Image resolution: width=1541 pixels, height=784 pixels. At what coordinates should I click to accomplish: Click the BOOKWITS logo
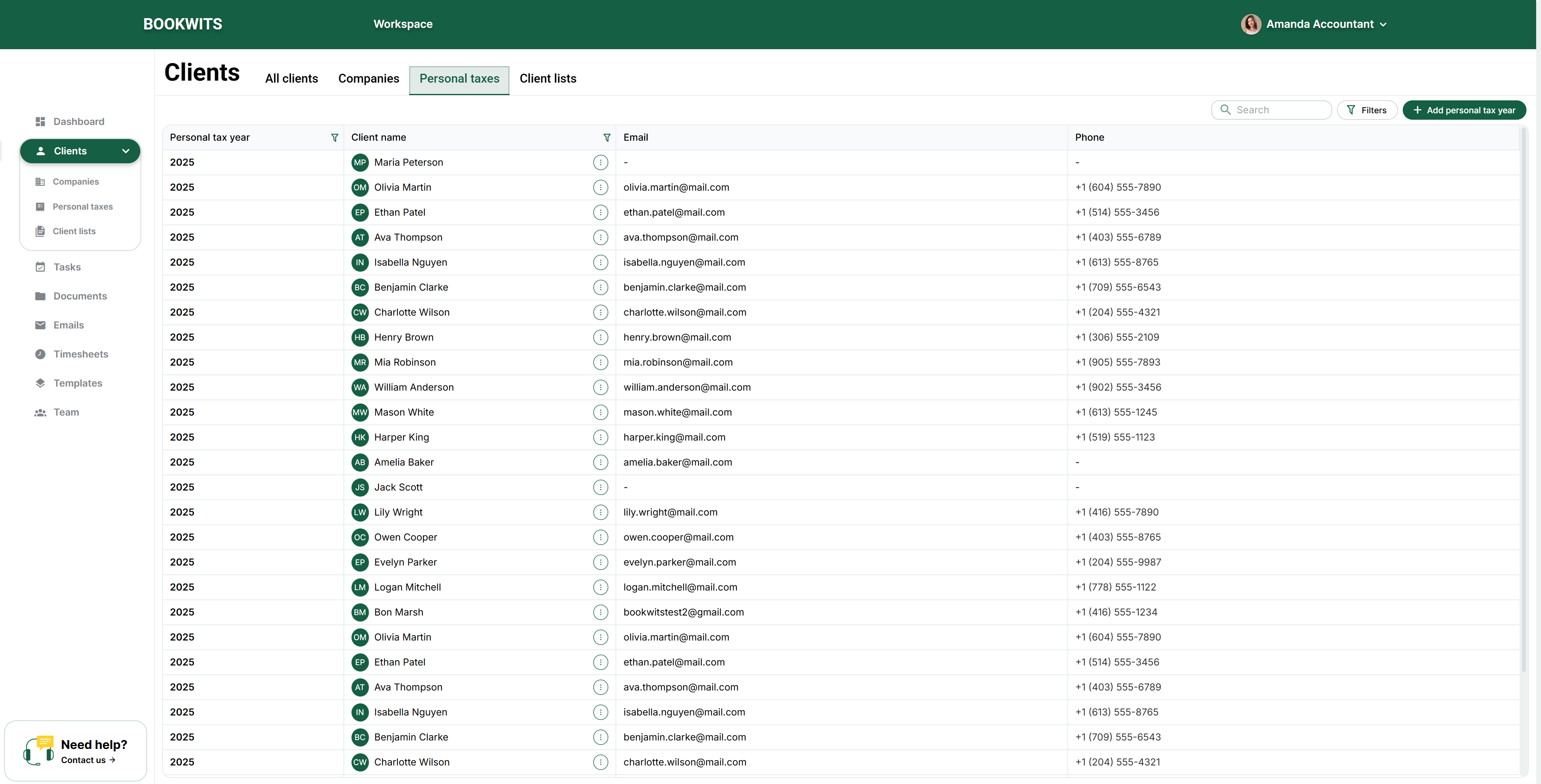coord(183,25)
